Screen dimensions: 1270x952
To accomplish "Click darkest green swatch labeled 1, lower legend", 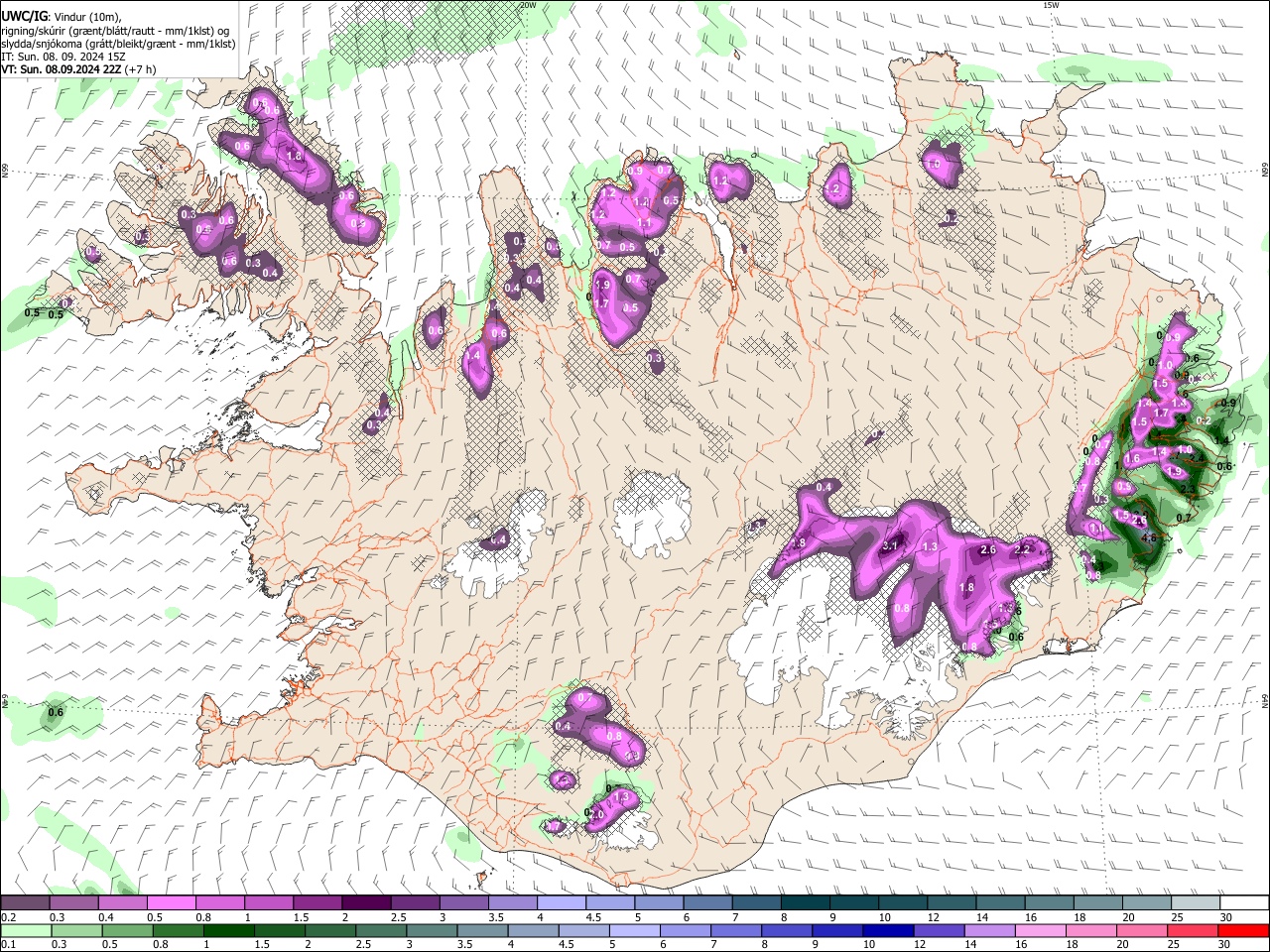I will pos(228,931).
